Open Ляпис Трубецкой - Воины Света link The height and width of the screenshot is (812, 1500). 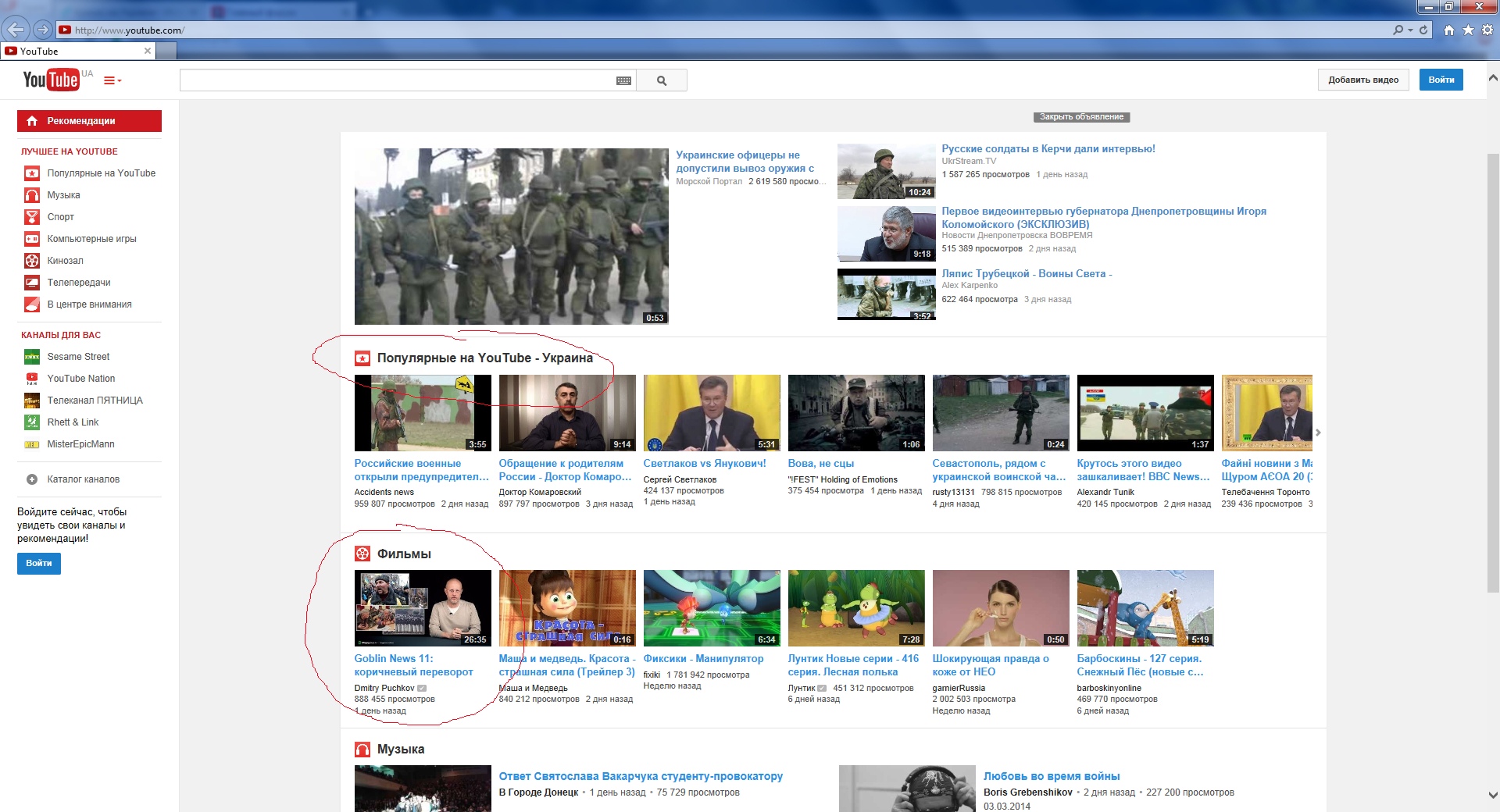(x=1027, y=273)
